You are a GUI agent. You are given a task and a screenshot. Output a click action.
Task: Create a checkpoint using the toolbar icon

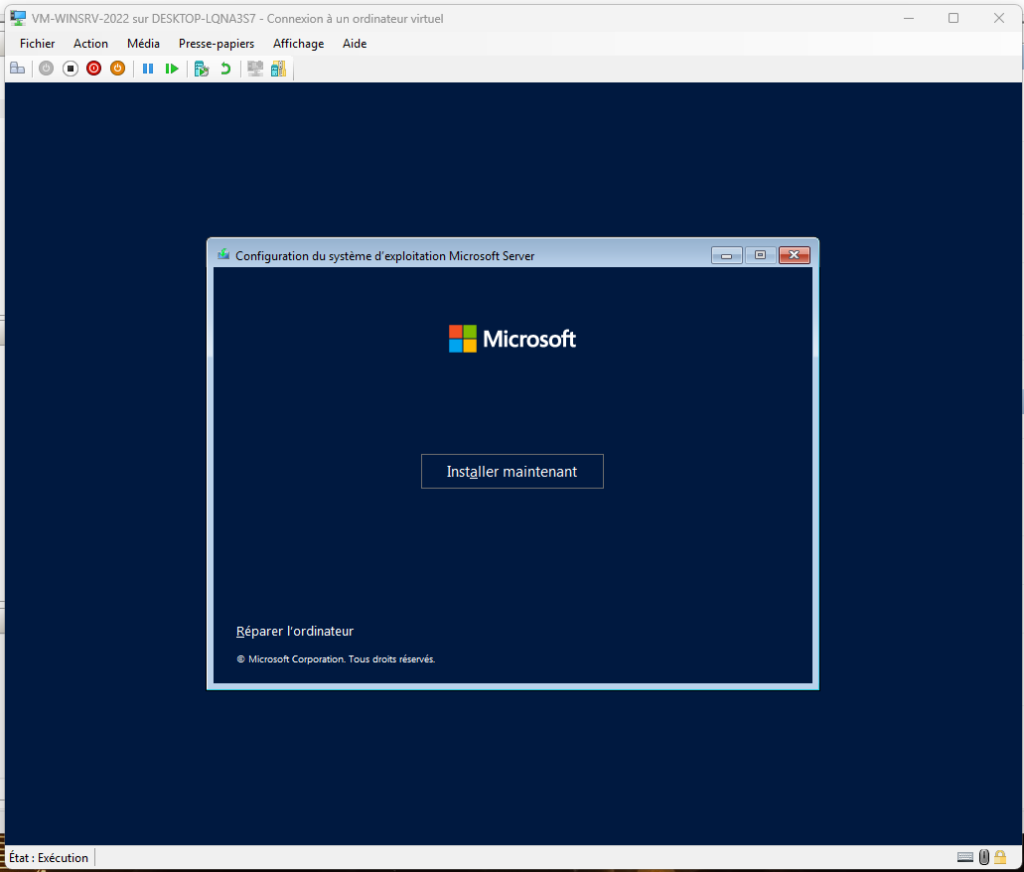201,68
